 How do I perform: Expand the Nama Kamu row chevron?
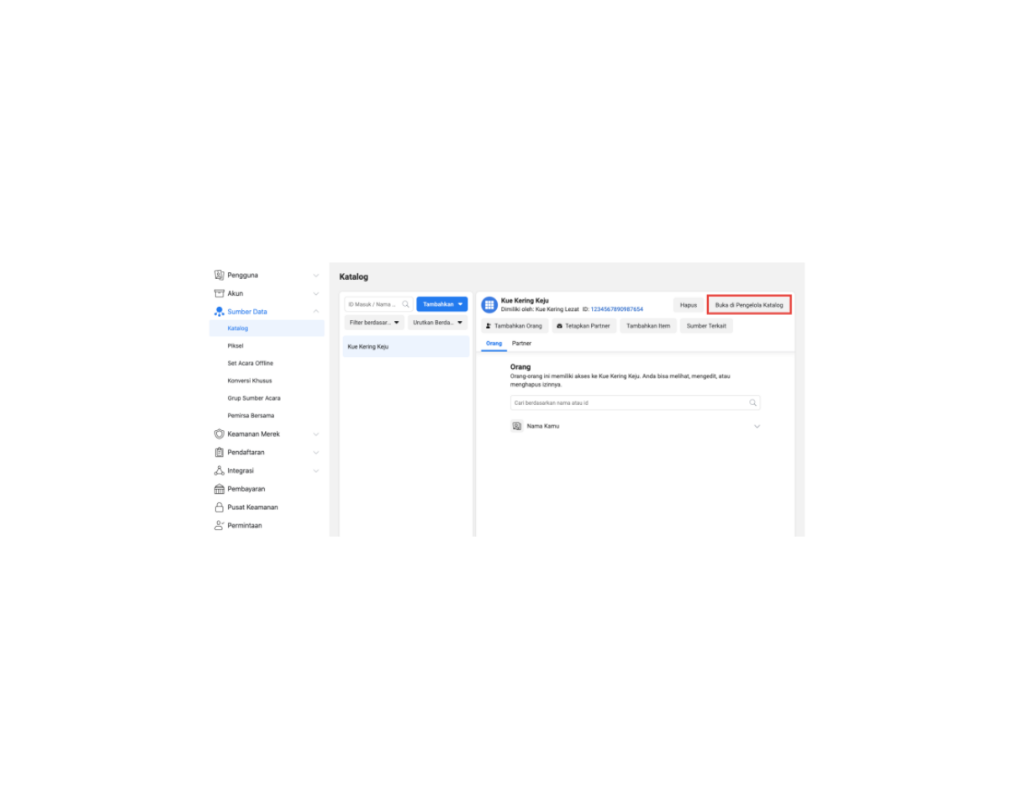click(757, 426)
